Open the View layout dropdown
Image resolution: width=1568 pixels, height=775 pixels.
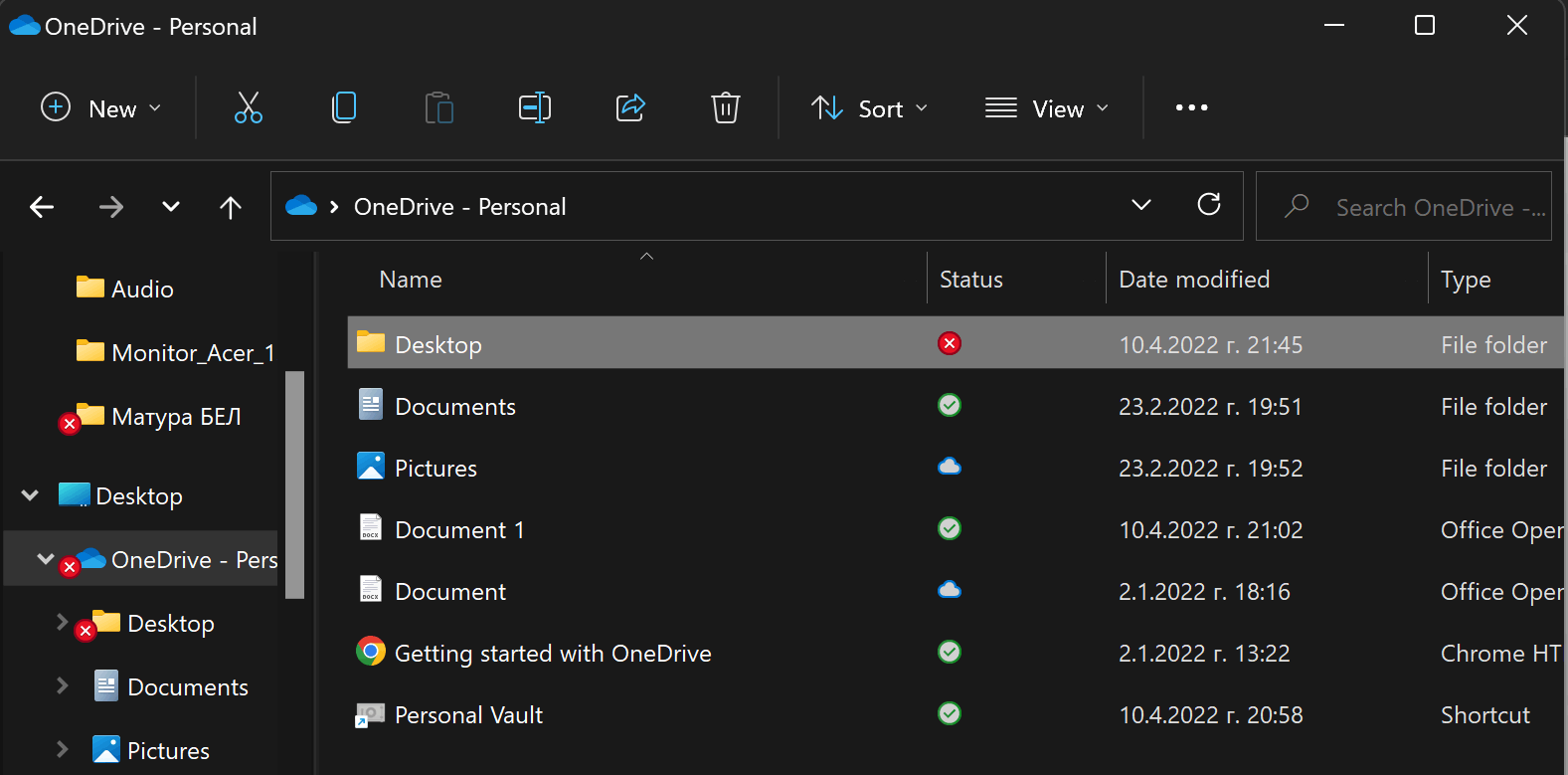point(1047,107)
